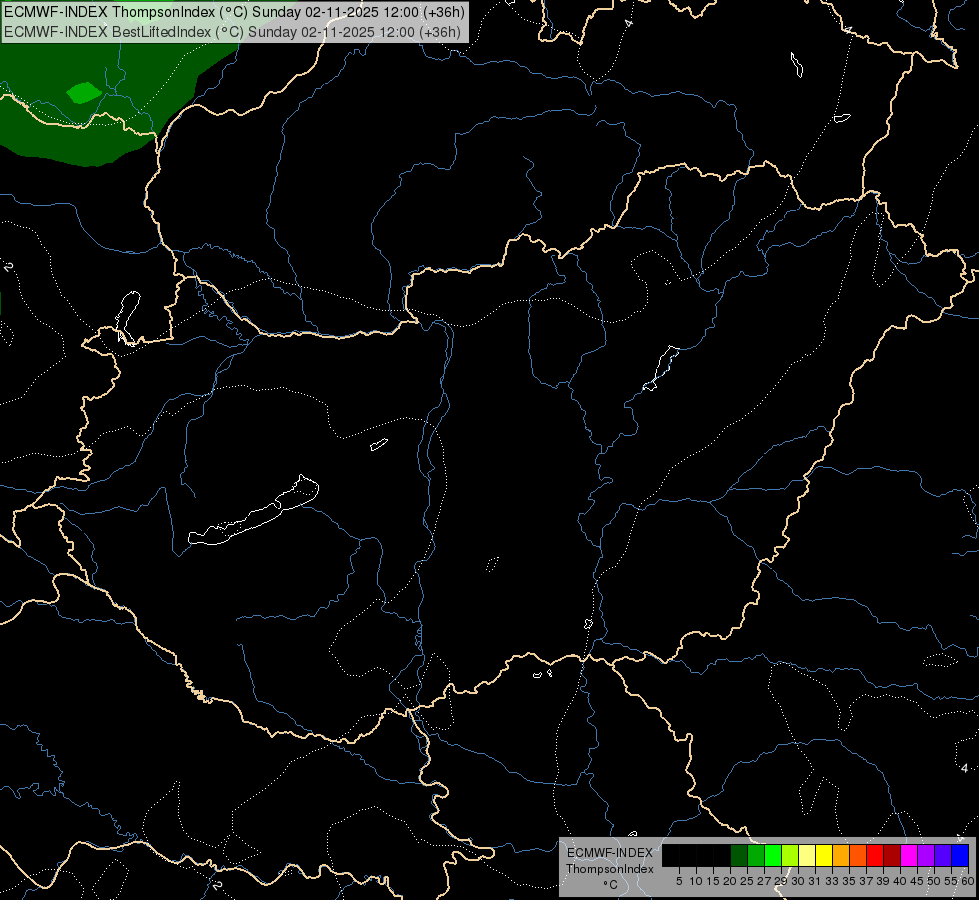
Task: Click the ThompsonIndex label in the legend
Action: click(610, 869)
